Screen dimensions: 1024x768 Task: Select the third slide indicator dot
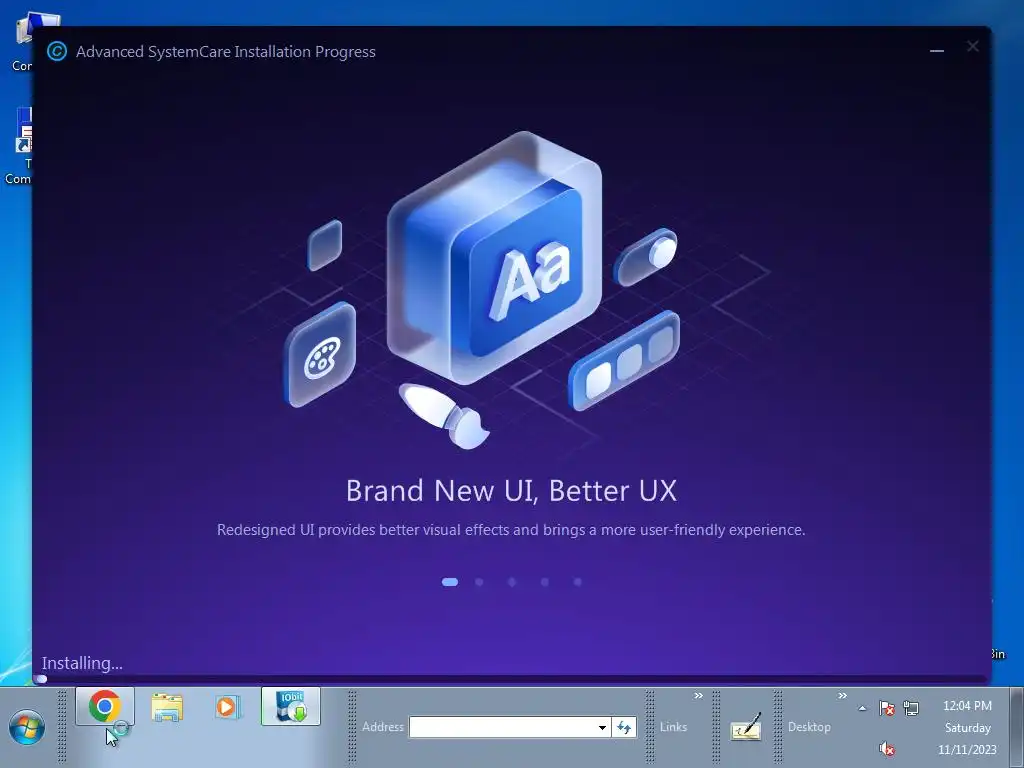(x=512, y=582)
